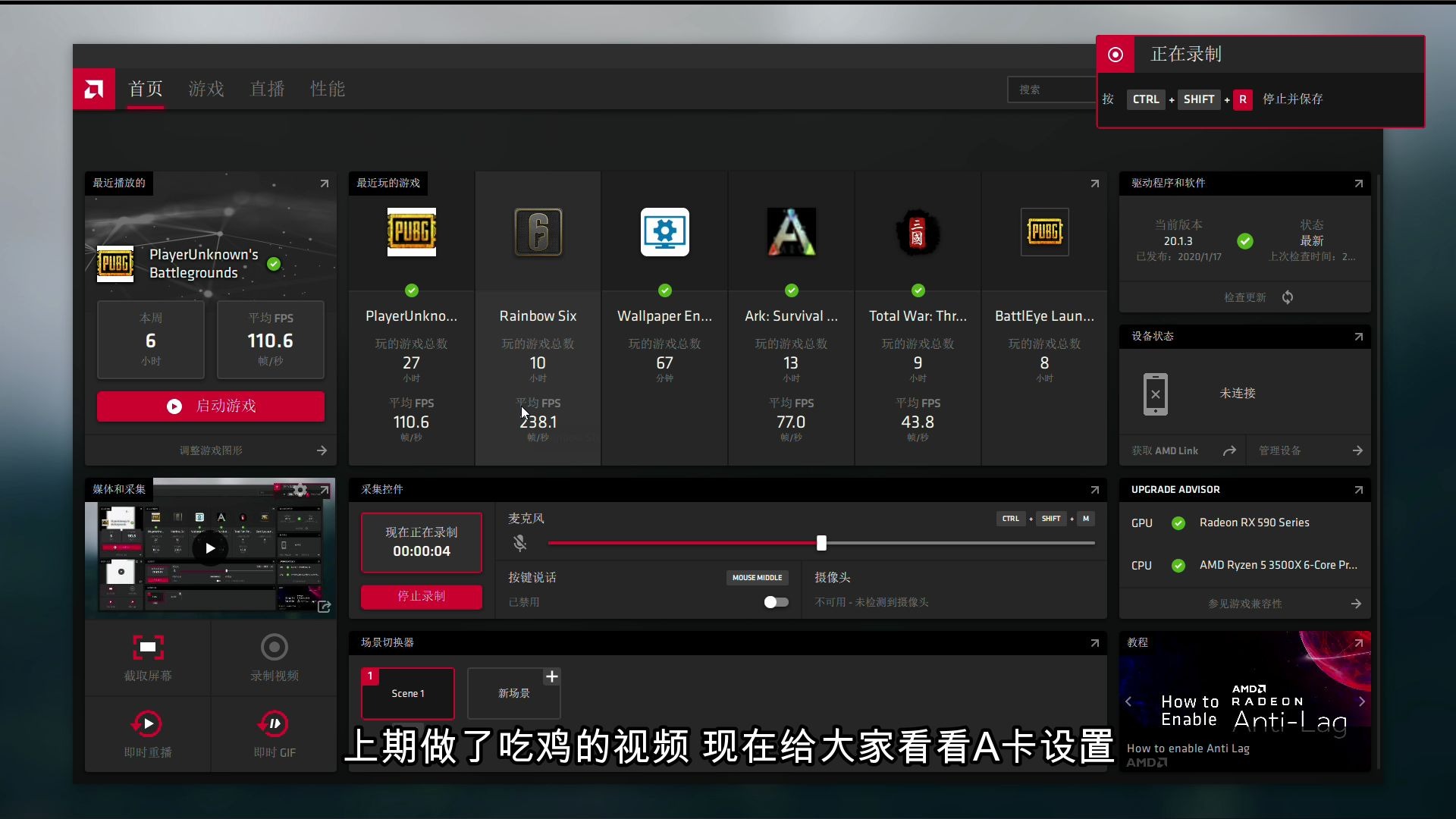Expand the 媒体和采集 panel arrow
The image size is (1456, 819).
[325, 490]
